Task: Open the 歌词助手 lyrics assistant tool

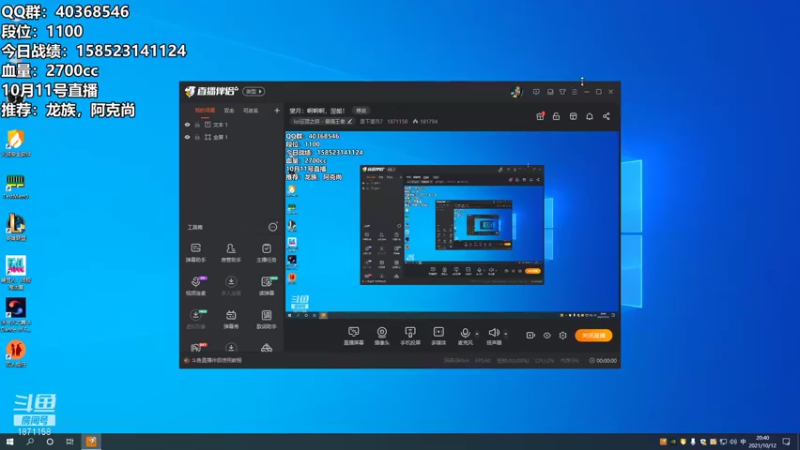Action: (266, 319)
